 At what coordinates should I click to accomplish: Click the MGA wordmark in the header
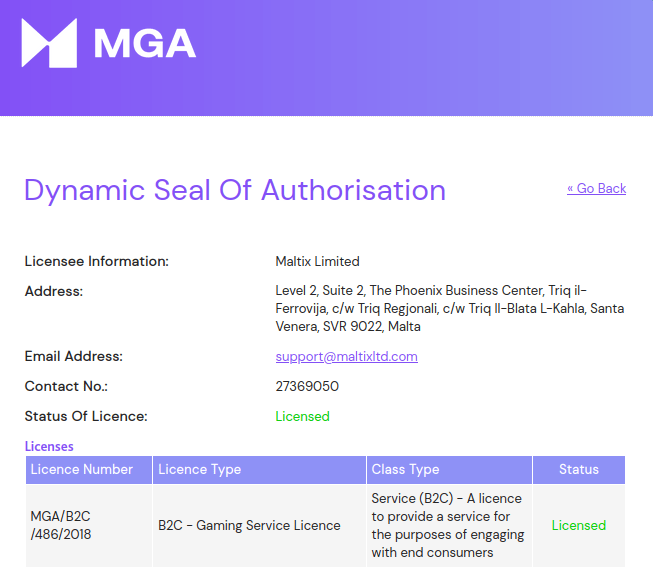[145, 43]
